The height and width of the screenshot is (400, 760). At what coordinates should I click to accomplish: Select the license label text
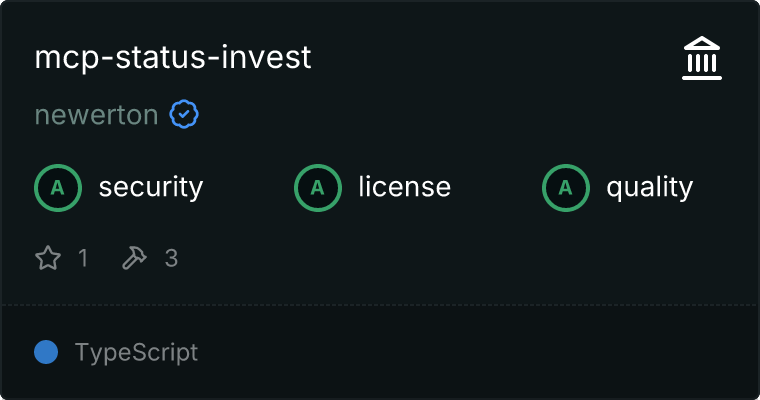[x=404, y=187]
